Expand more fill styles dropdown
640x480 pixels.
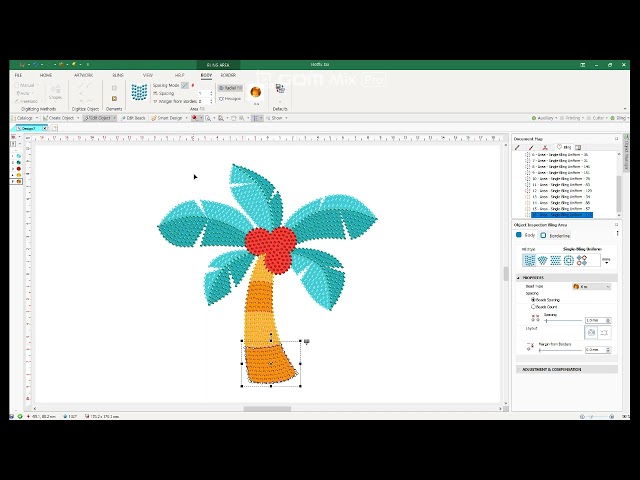[x=607, y=260]
